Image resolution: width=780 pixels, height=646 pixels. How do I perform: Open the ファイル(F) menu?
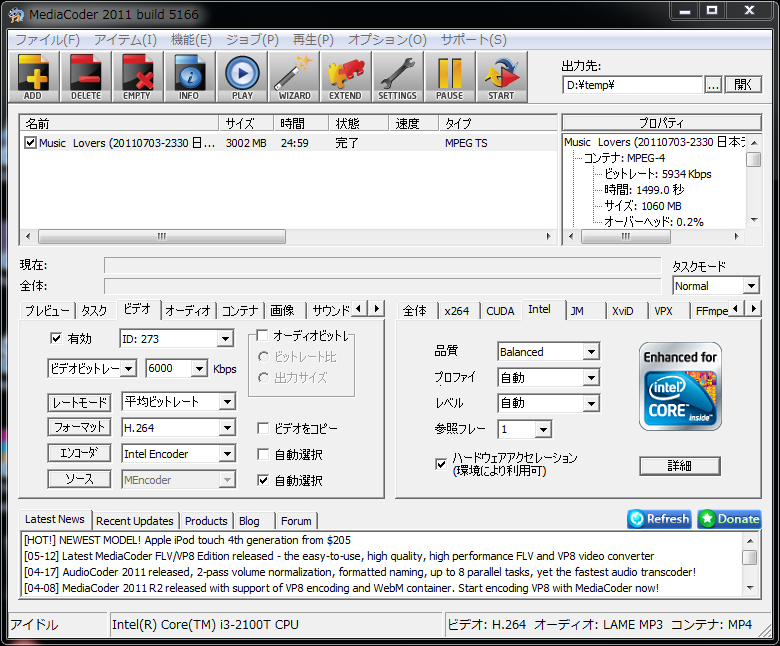[x=47, y=39]
